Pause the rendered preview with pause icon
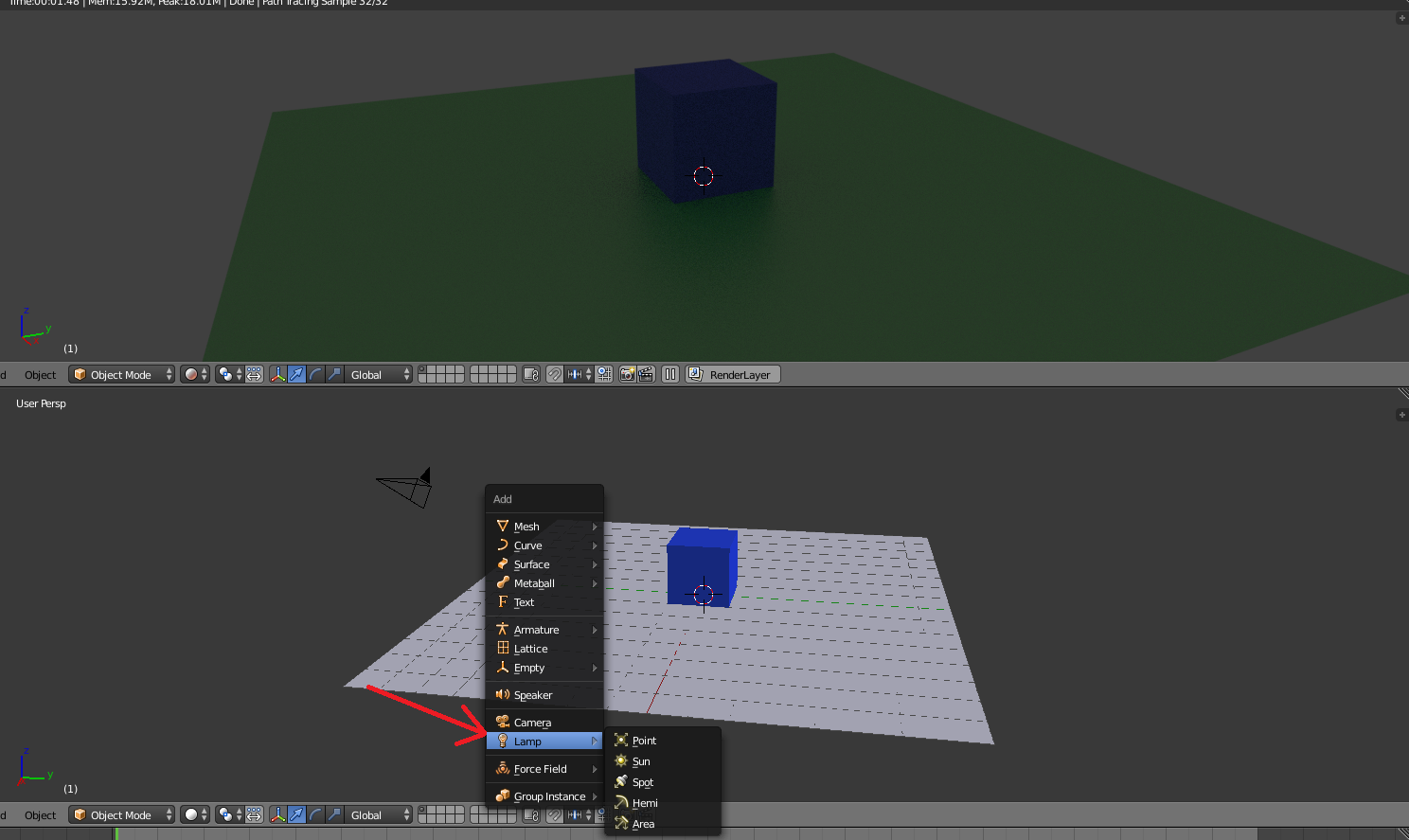 coord(670,374)
